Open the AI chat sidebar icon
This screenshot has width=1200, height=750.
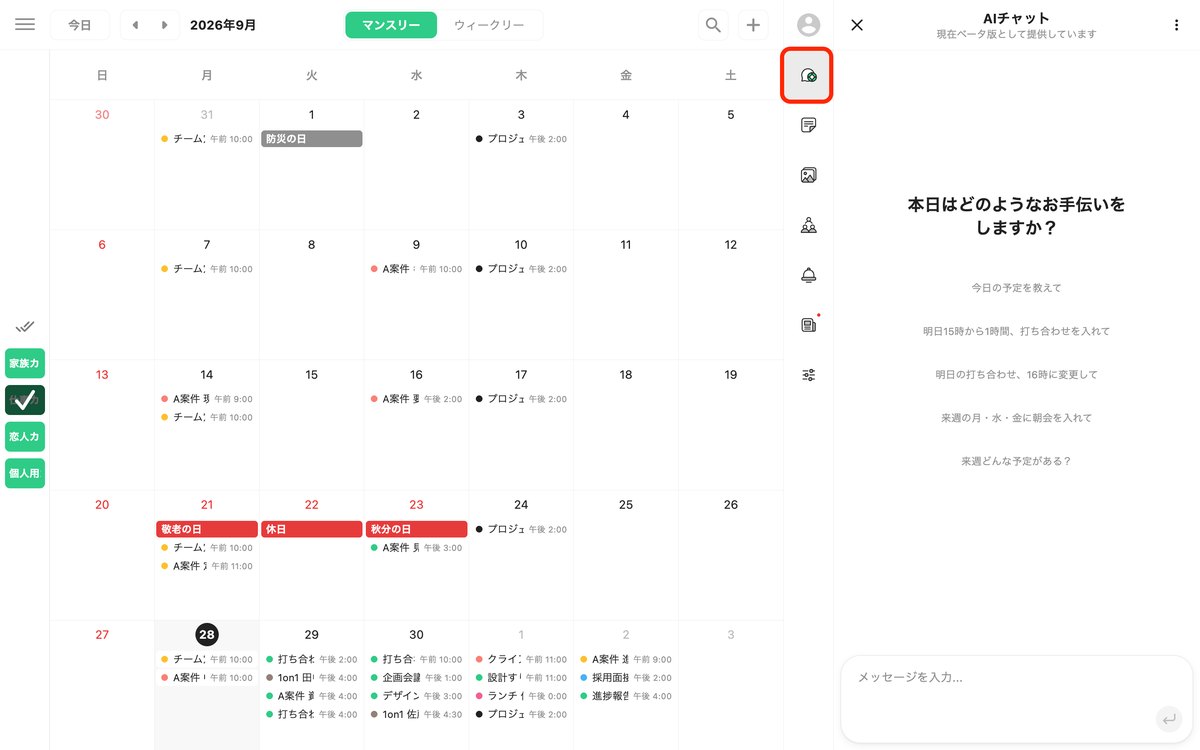coord(808,75)
